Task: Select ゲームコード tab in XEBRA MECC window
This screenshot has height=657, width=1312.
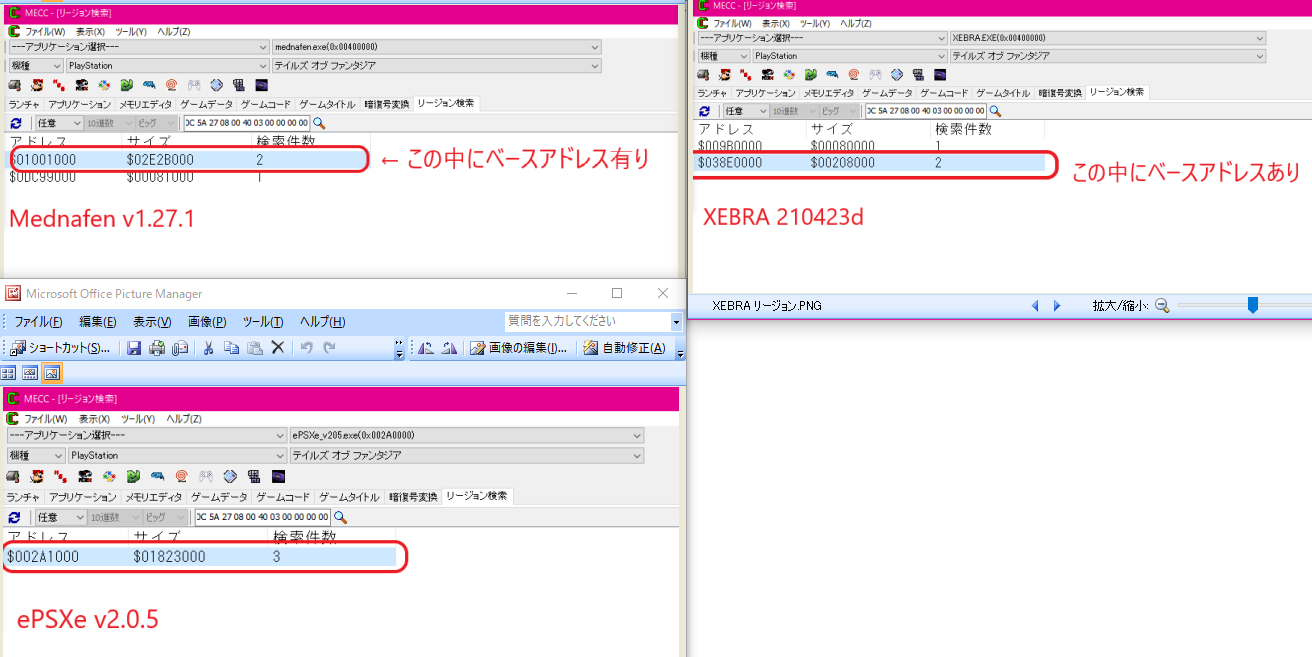Action: pyautogui.click(x=945, y=92)
